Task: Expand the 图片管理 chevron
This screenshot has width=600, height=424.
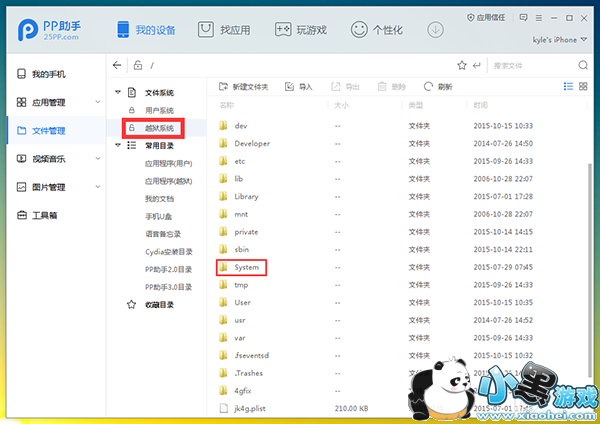Action: click(98, 186)
